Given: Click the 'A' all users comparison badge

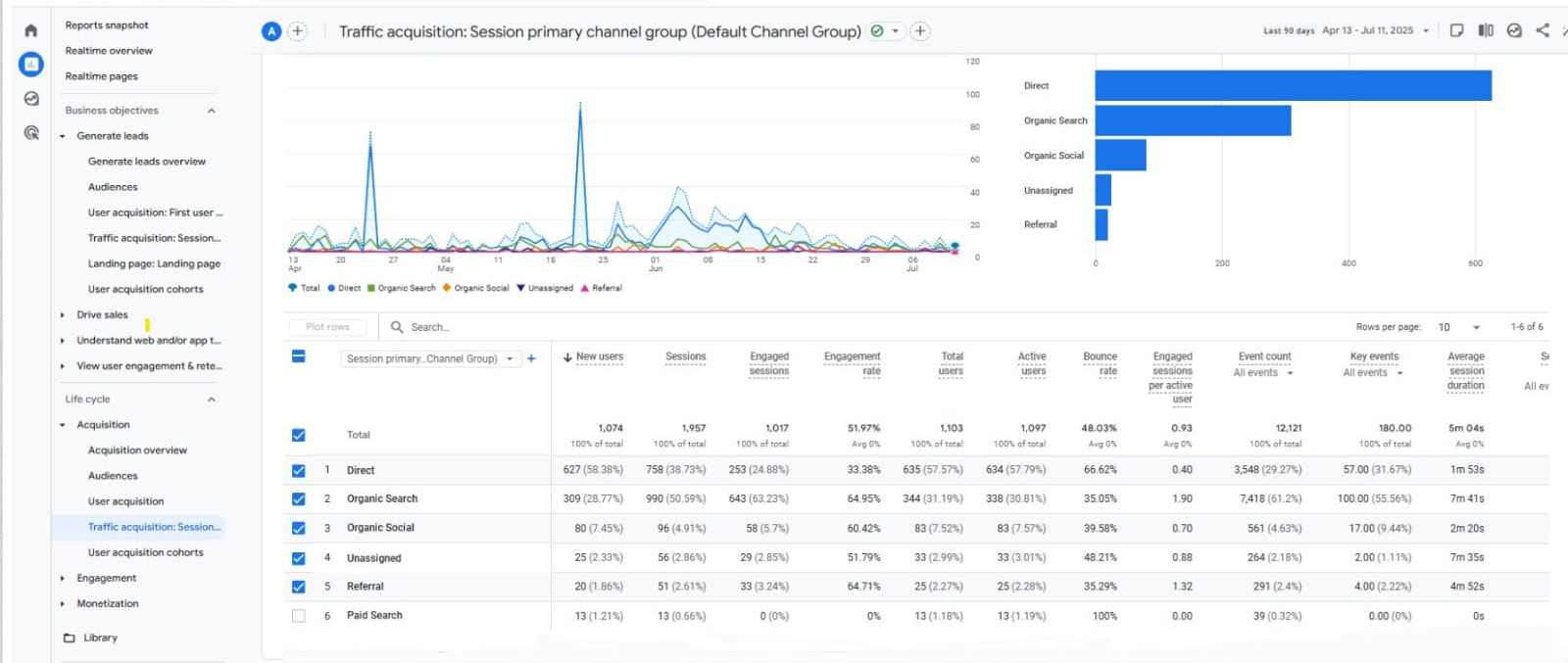Looking at the screenshot, I should (271, 31).
